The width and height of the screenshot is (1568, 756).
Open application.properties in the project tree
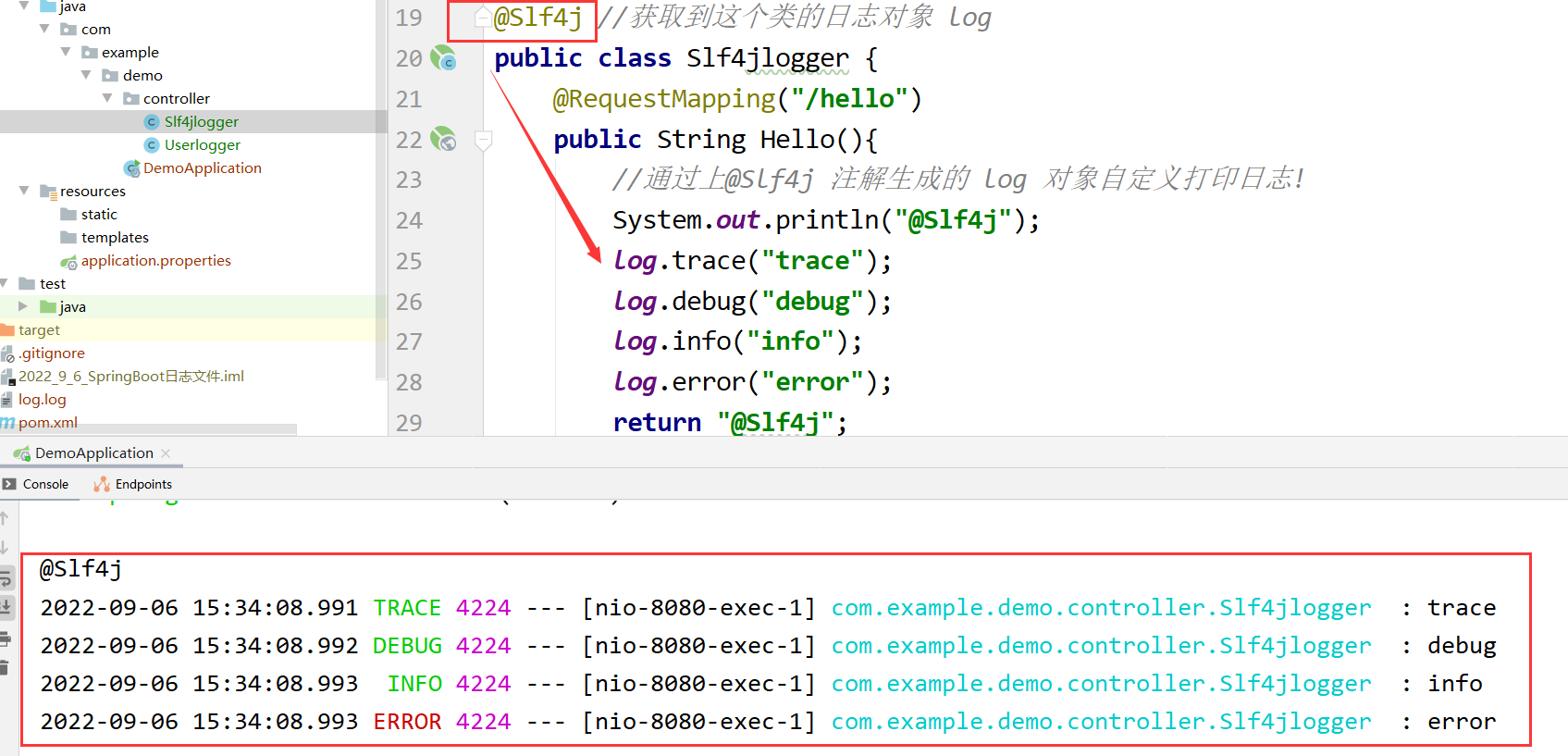pos(156,261)
